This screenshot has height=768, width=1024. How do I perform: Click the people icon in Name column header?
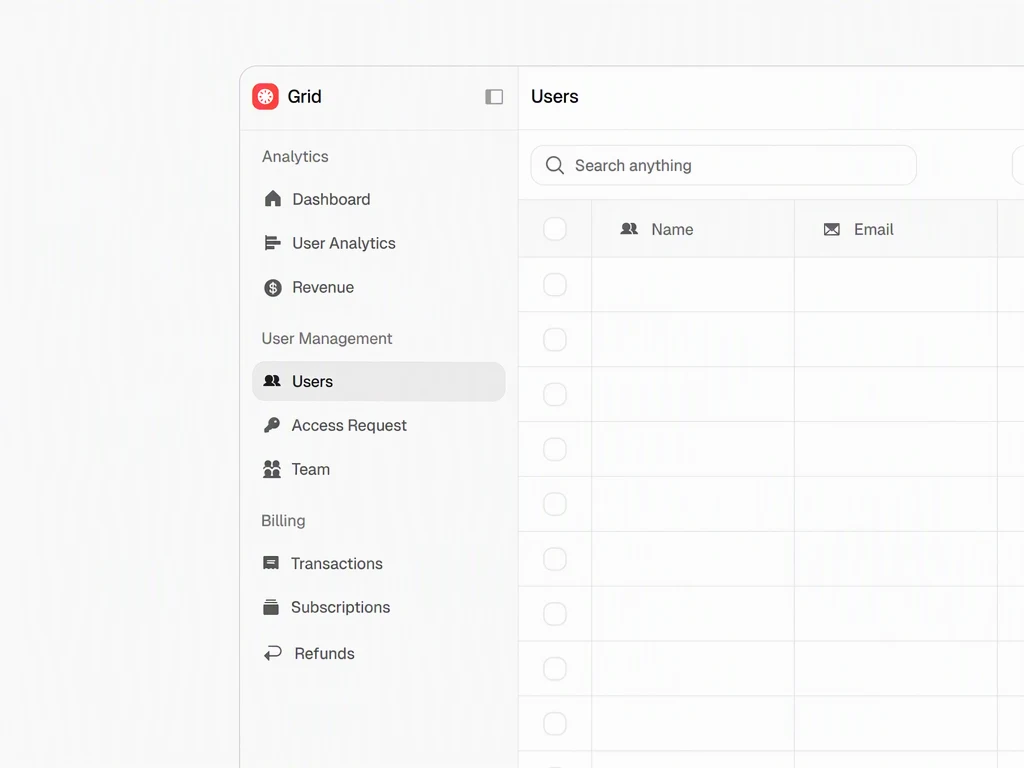(x=629, y=229)
